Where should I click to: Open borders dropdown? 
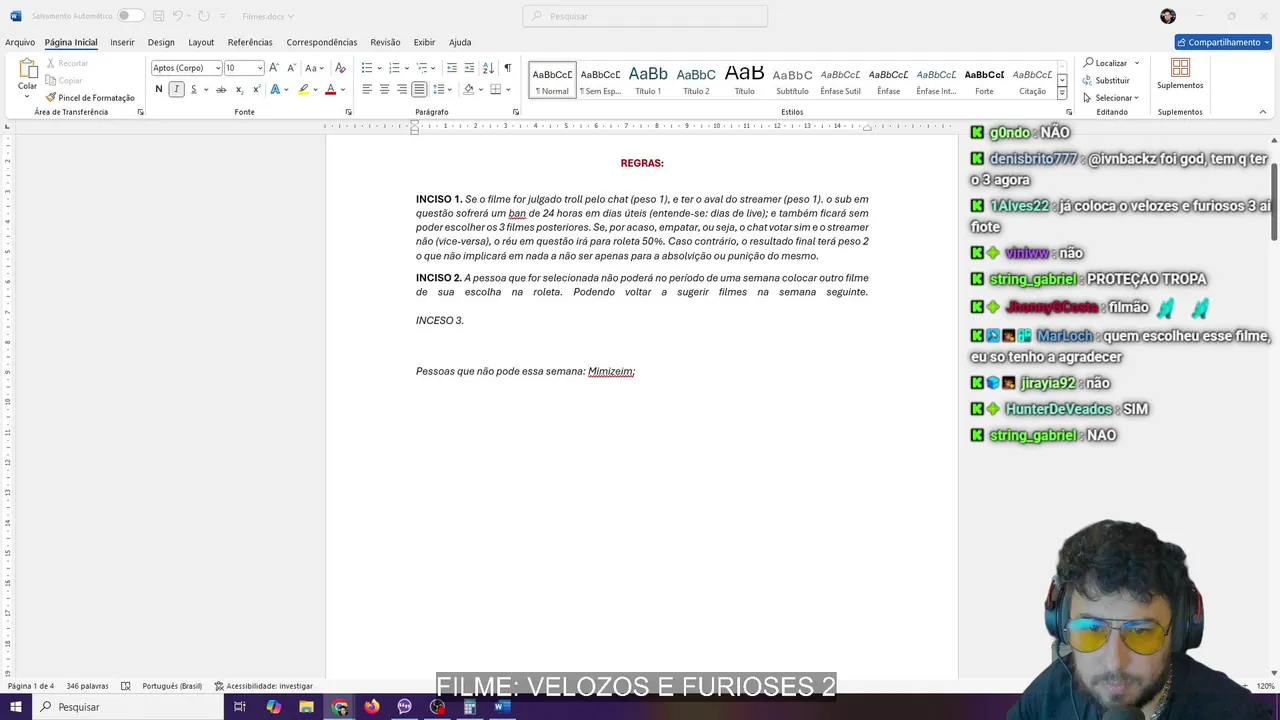click(x=507, y=89)
